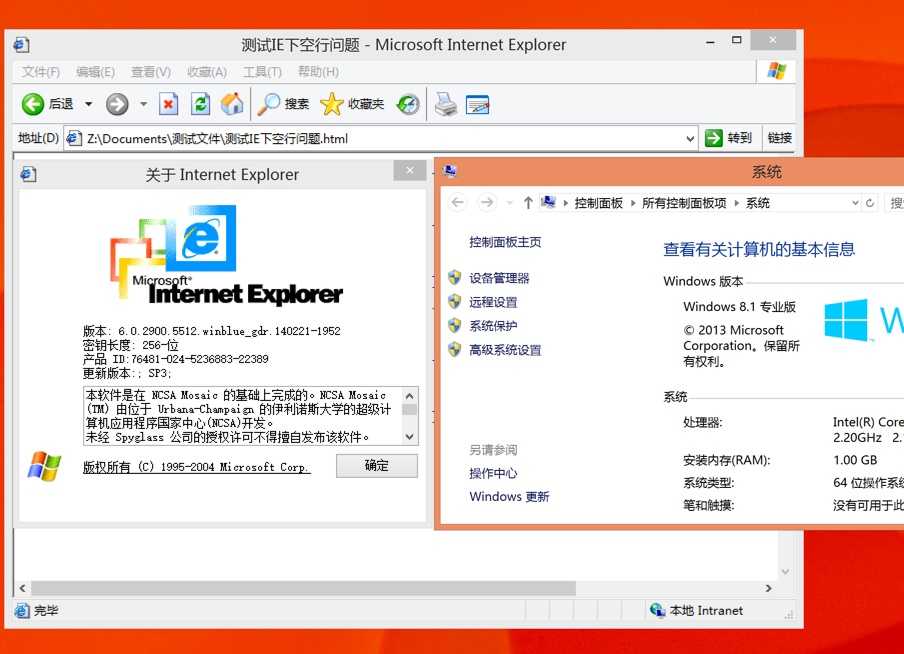Click status bar IE icon next to 完毕
The image size is (904, 654).
(22, 610)
